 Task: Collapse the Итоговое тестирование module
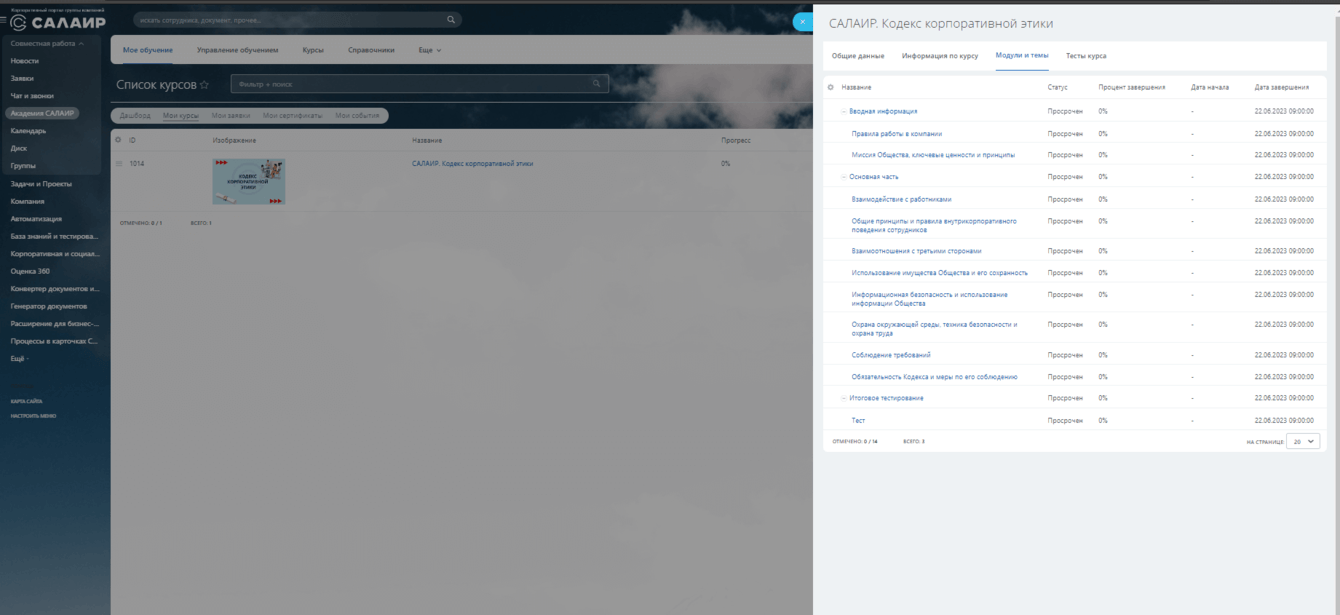coord(844,398)
